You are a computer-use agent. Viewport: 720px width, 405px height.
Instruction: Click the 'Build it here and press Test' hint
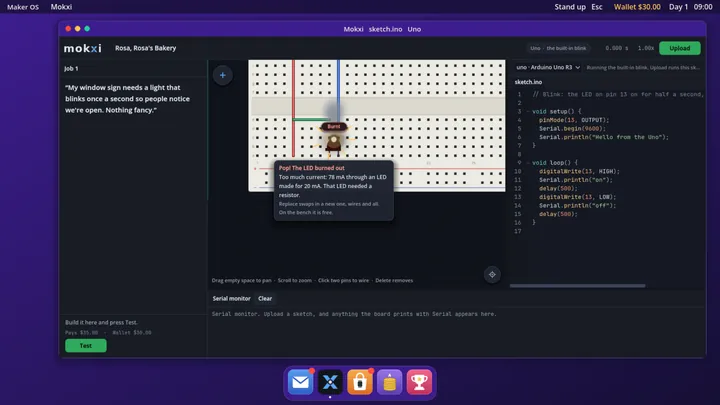click(x=101, y=322)
